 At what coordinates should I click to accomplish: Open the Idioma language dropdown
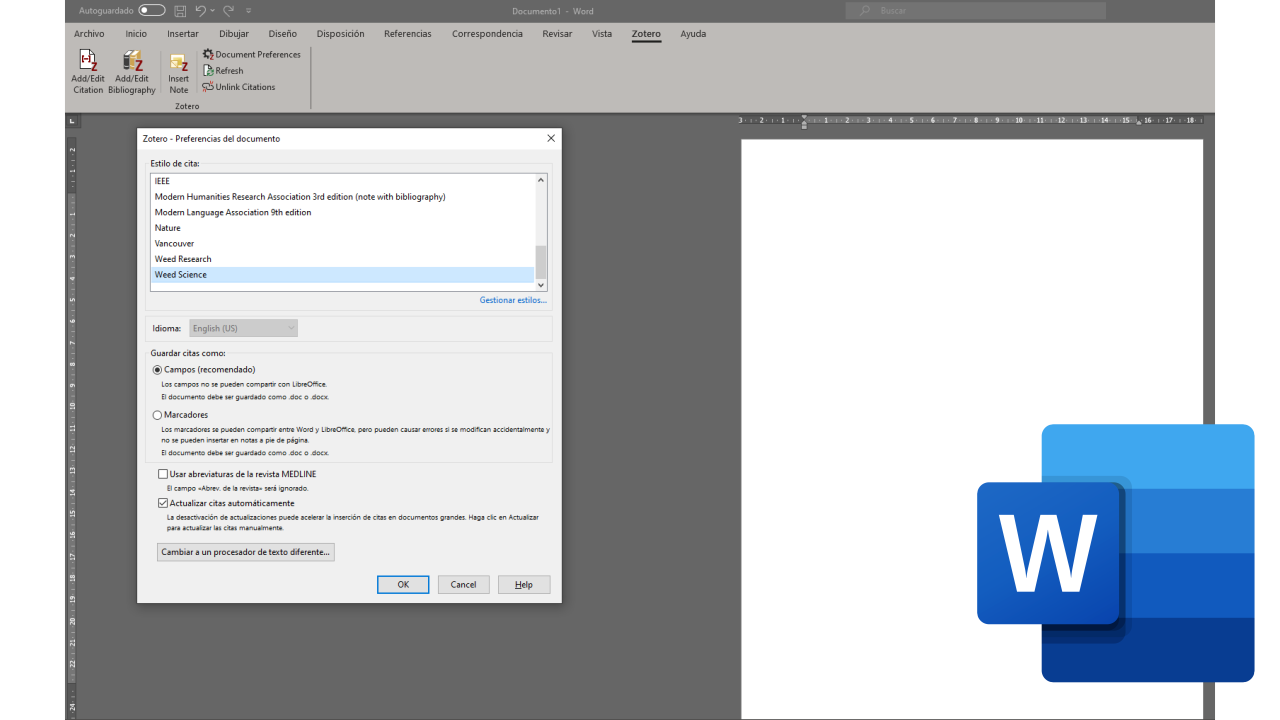[244, 328]
